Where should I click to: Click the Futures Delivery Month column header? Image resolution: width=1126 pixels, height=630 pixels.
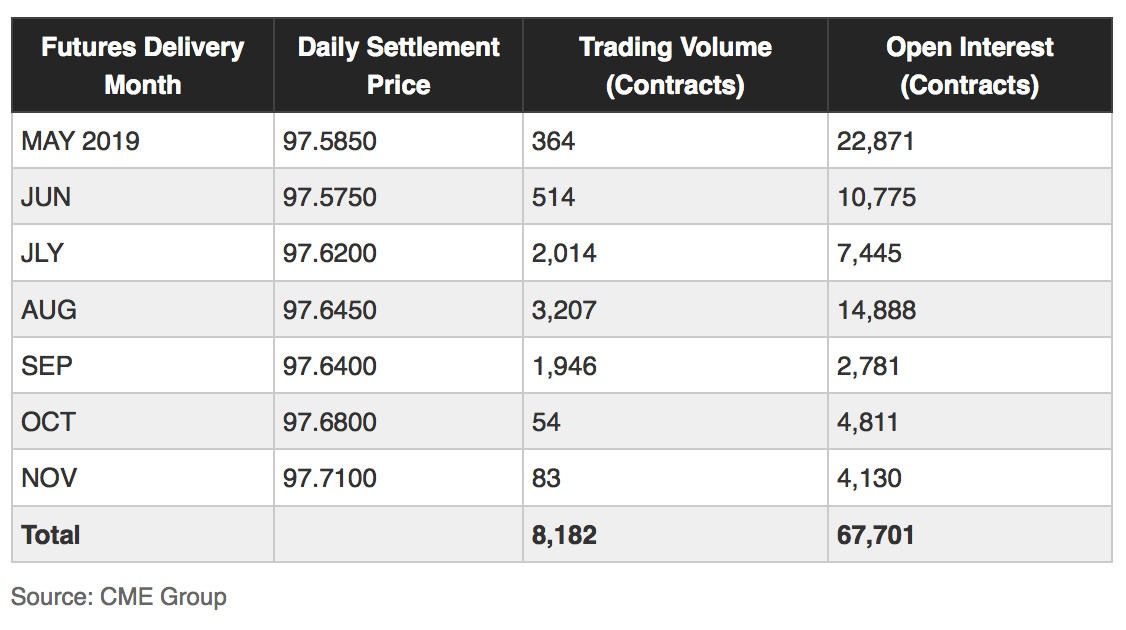[143, 65]
